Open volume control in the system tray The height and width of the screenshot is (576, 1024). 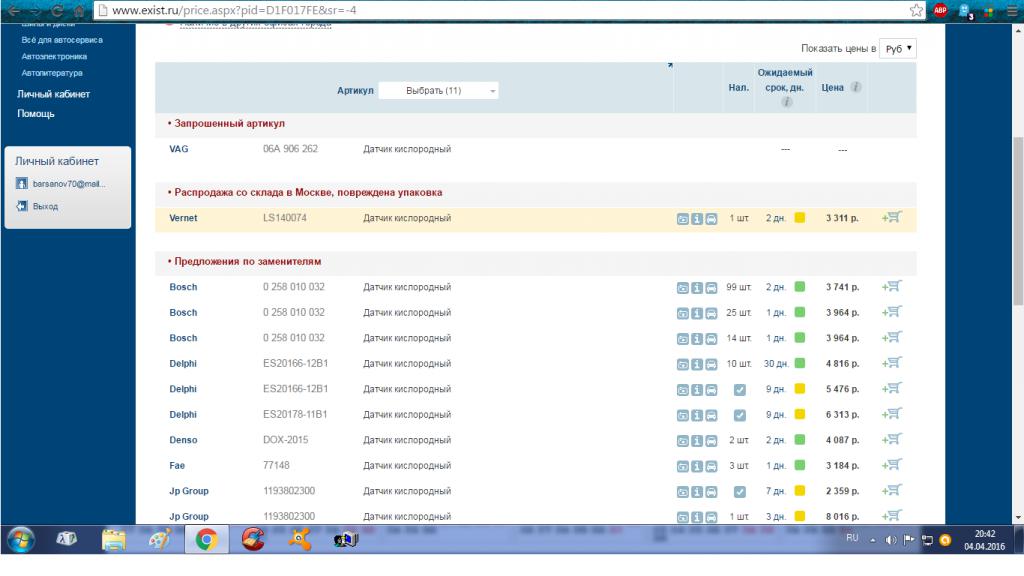click(x=890, y=540)
